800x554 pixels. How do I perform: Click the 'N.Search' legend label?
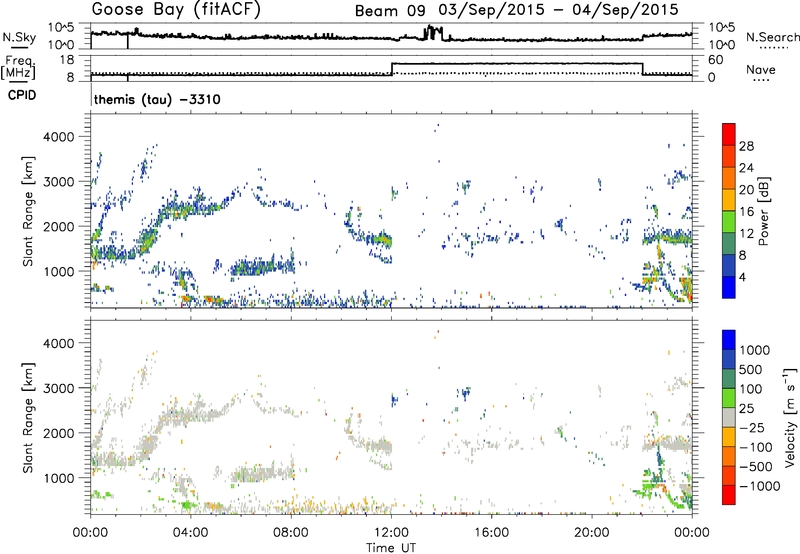pyautogui.click(x=772, y=37)
